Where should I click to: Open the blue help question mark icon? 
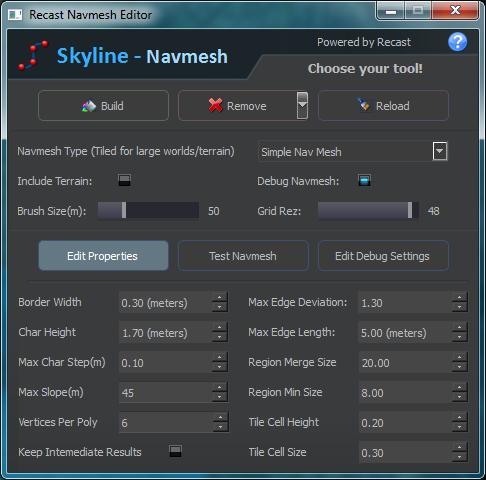tap(457, 42)
